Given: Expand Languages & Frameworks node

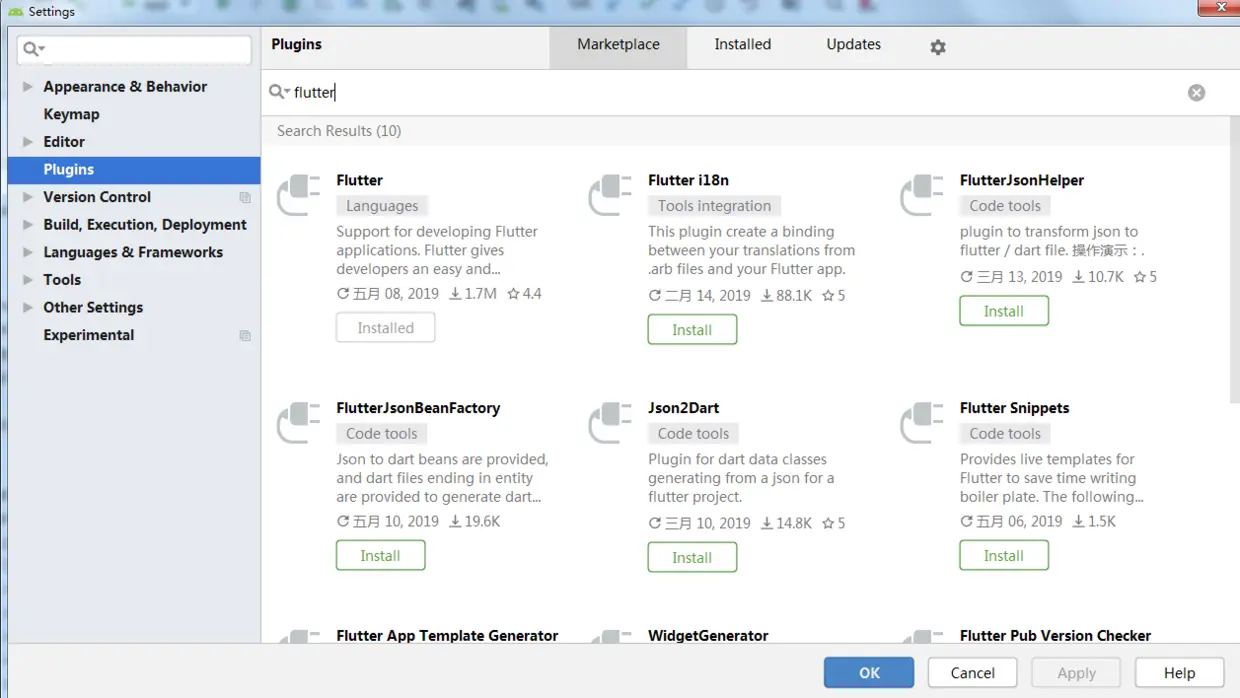Looking at the screenshot, I should (28, 252).
